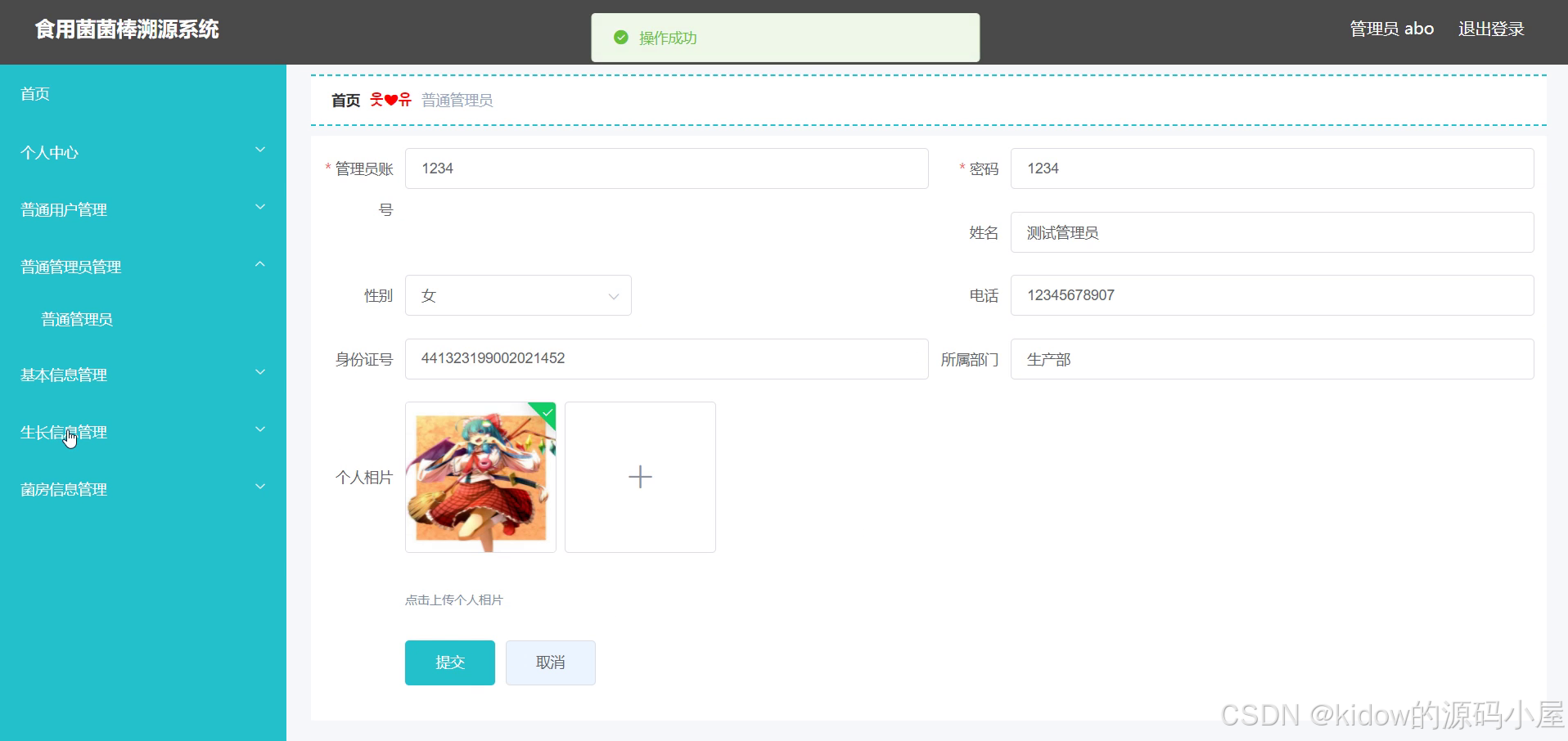1568x741 pixels.
Task: Open the 普通用户管理 sidebar menu
Action: coord(143,209)
